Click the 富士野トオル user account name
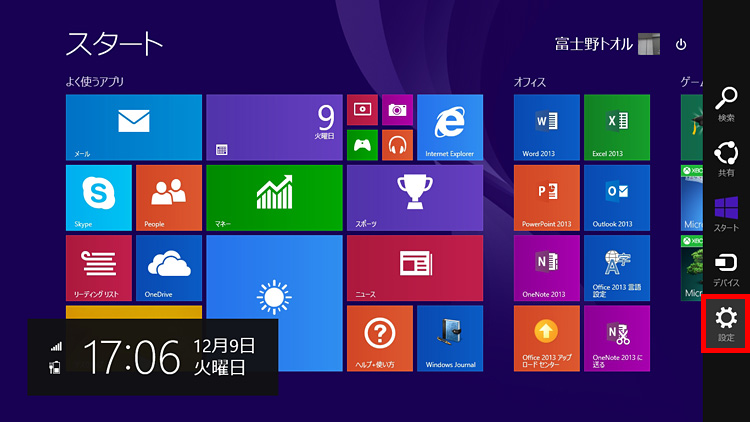 [x=594, y=44]
